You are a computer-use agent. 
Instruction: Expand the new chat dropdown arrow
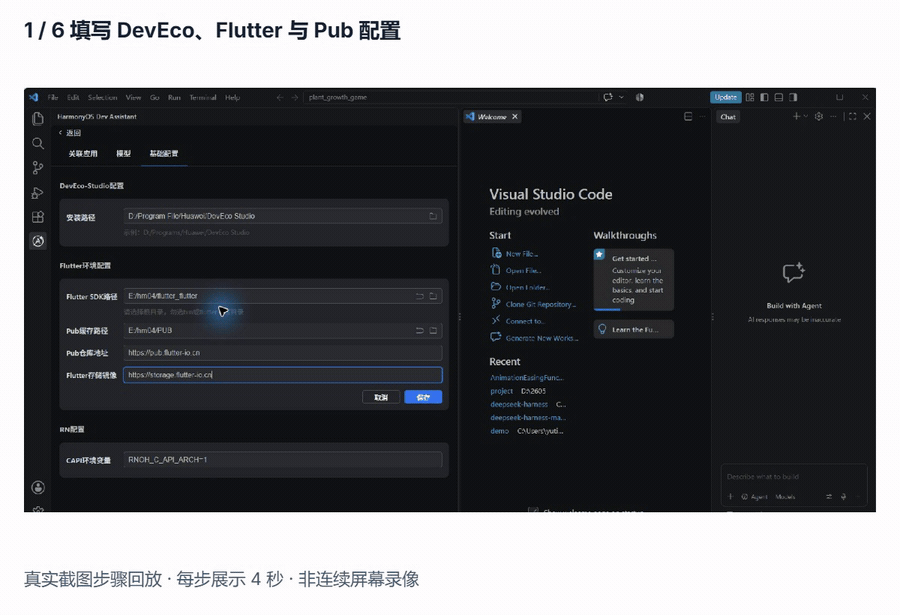point(806,117)
